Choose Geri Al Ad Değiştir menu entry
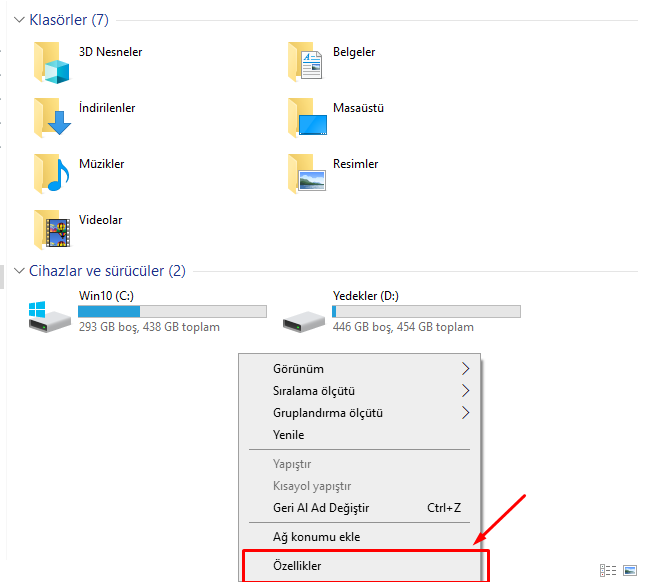 click(359, 508)
